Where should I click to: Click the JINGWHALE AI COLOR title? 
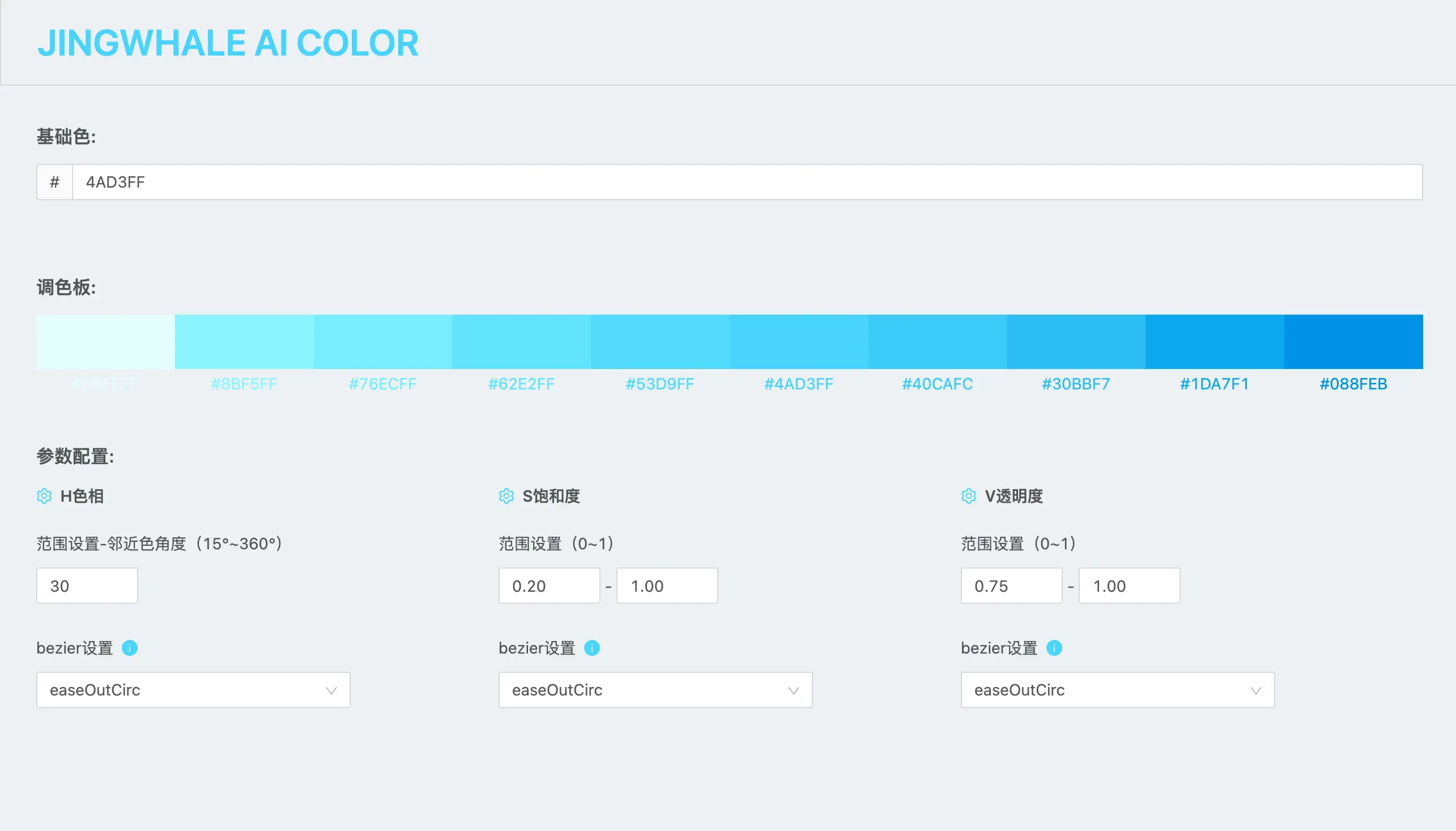click(x=228, y=44)
